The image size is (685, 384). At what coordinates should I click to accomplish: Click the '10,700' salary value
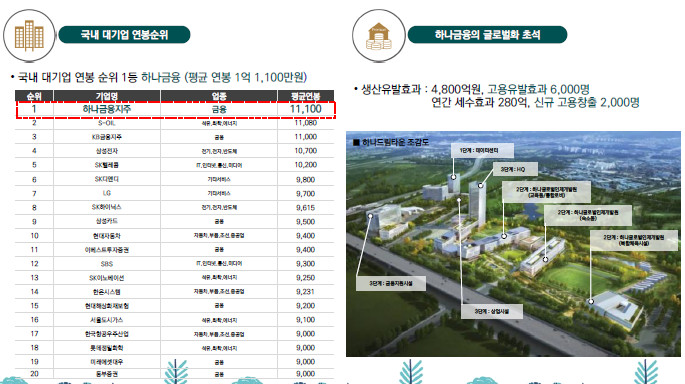pyautogui.click(x=305, y=151)
